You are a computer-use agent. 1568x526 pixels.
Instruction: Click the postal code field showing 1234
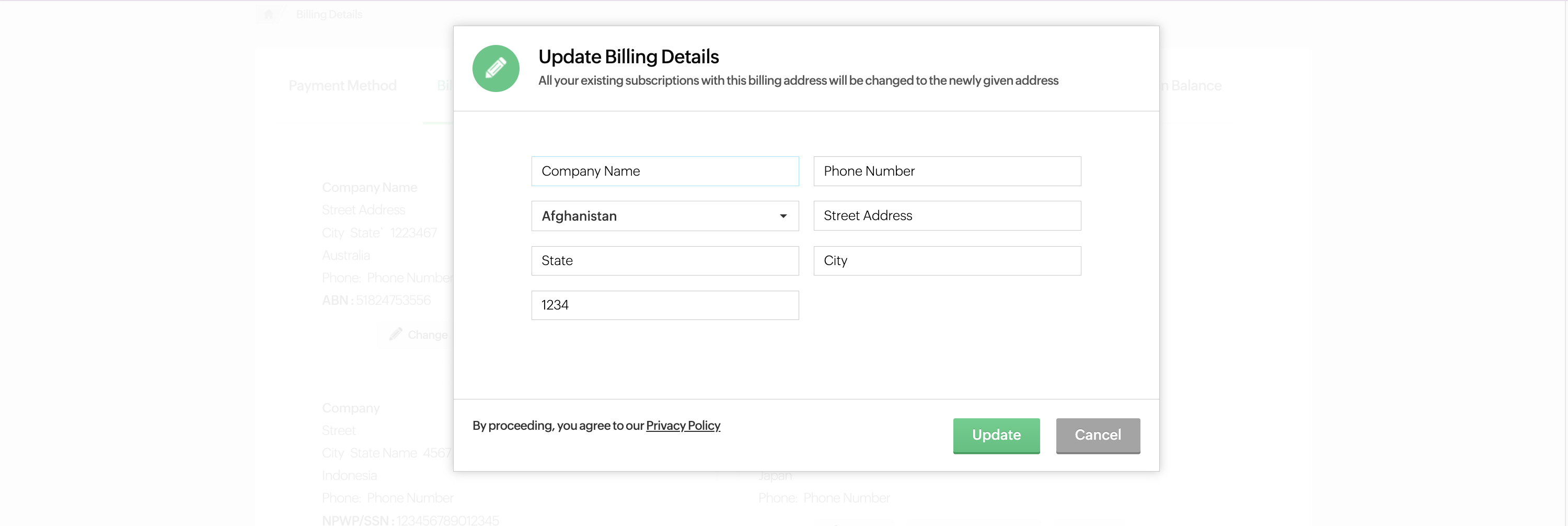click(x=665, y=305)
